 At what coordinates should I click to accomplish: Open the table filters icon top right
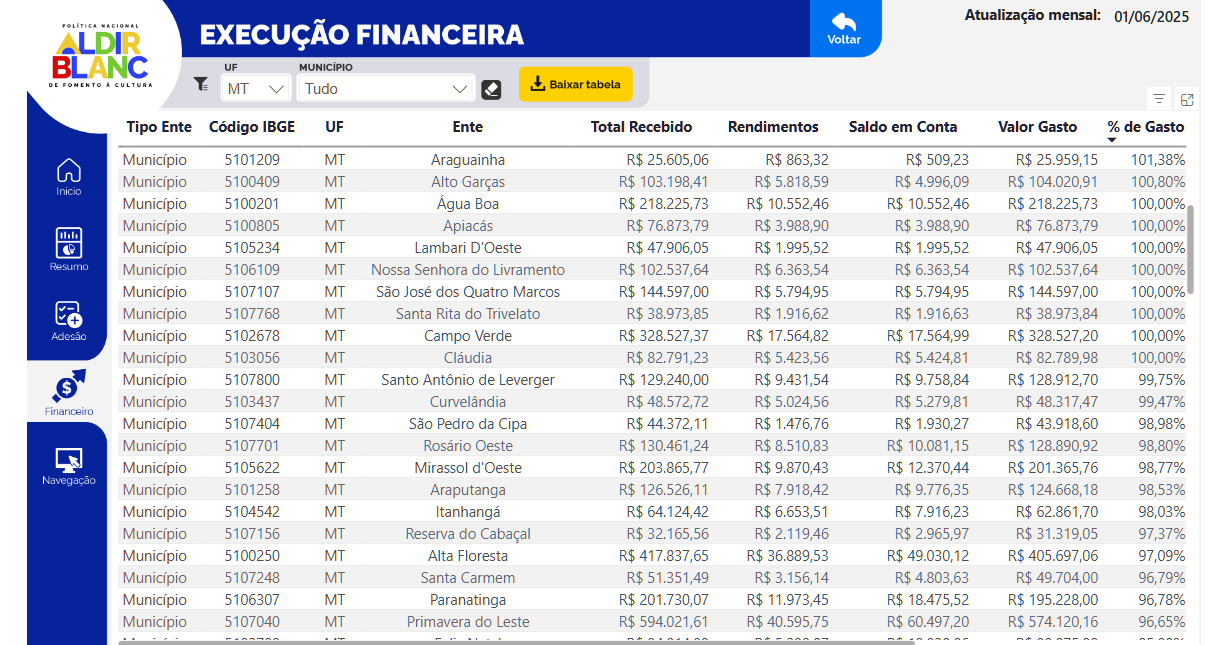[1159, 99]
